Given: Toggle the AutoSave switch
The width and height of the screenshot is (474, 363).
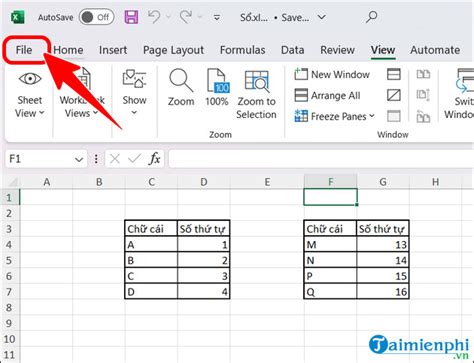Looking at the screenshot, I should coord(97,17).
